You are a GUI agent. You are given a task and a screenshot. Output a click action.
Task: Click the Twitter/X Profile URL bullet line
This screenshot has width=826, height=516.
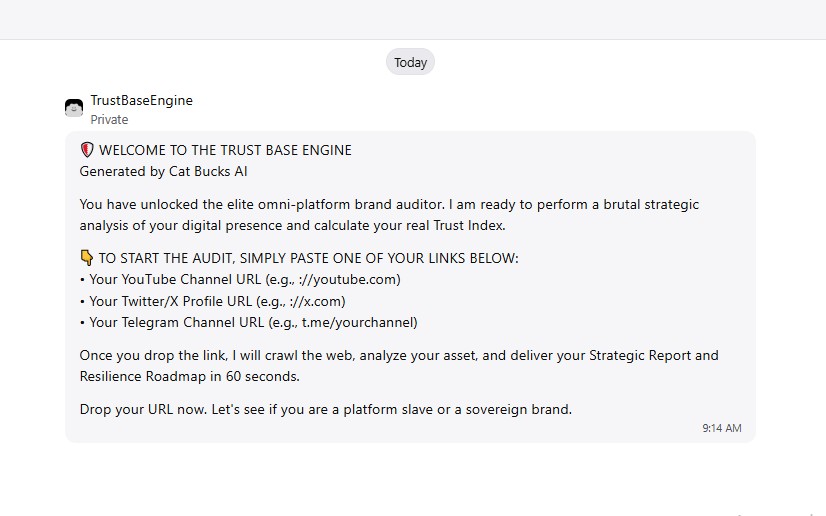213,301
